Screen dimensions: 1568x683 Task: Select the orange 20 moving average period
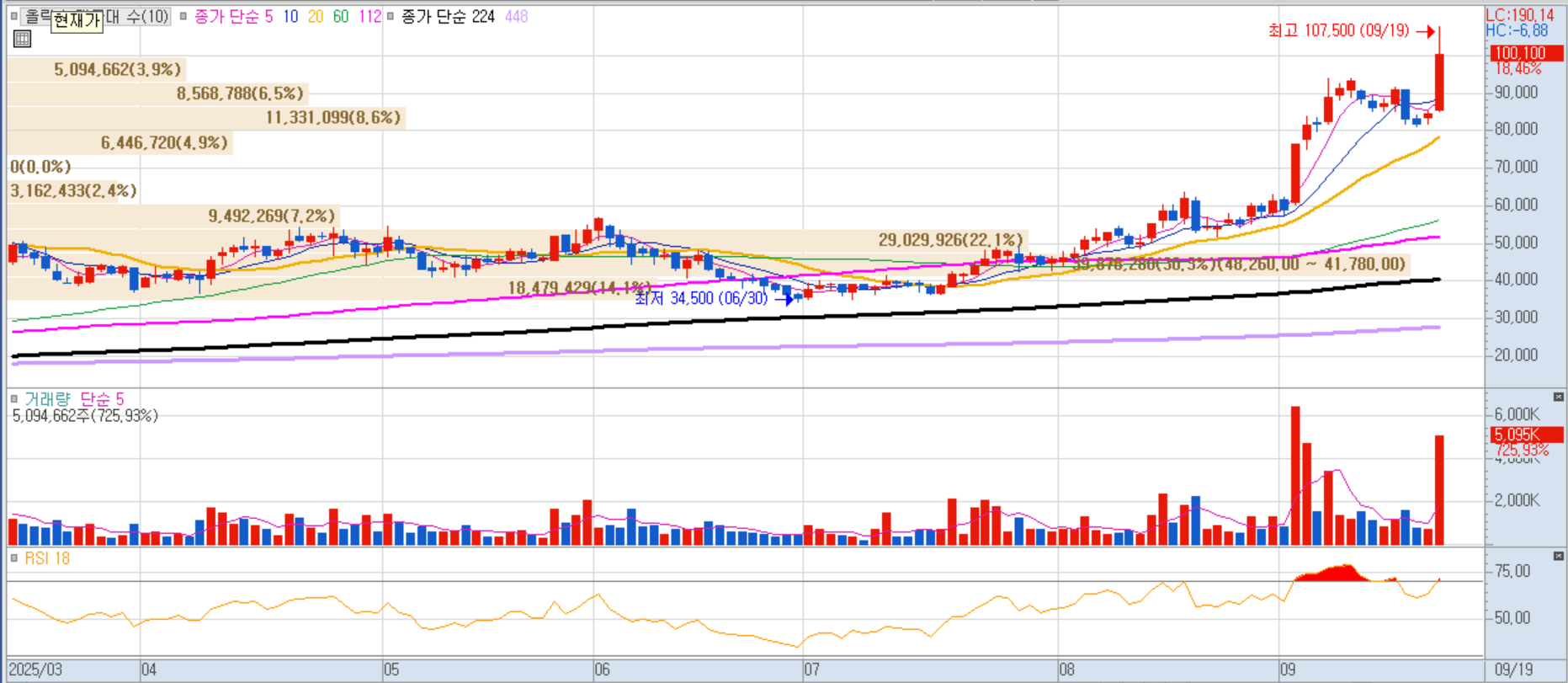(316, 16)
